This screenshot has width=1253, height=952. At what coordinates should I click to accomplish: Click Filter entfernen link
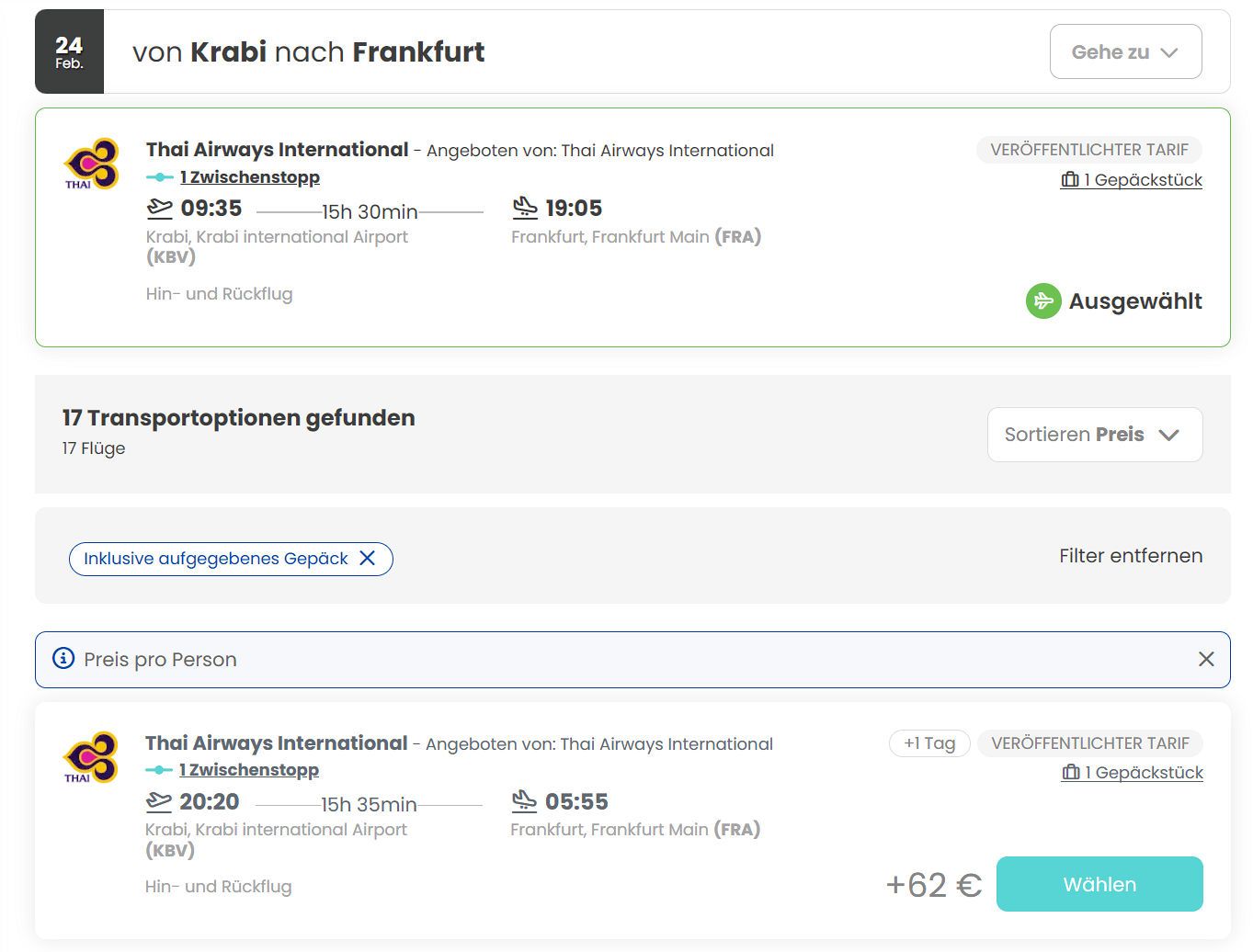(x=1130, y=555)
